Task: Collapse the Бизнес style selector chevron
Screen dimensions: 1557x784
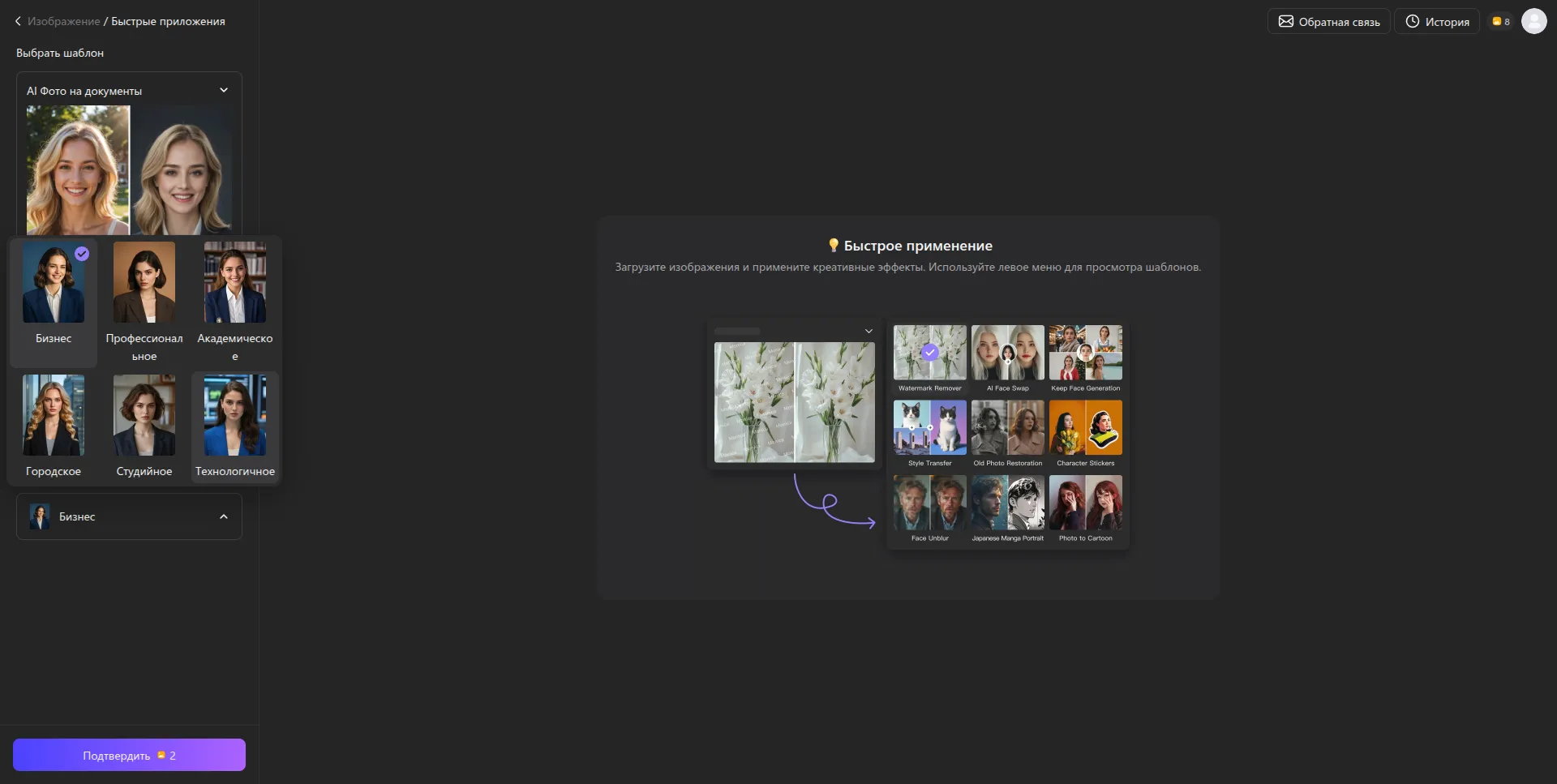Action: 224,517
